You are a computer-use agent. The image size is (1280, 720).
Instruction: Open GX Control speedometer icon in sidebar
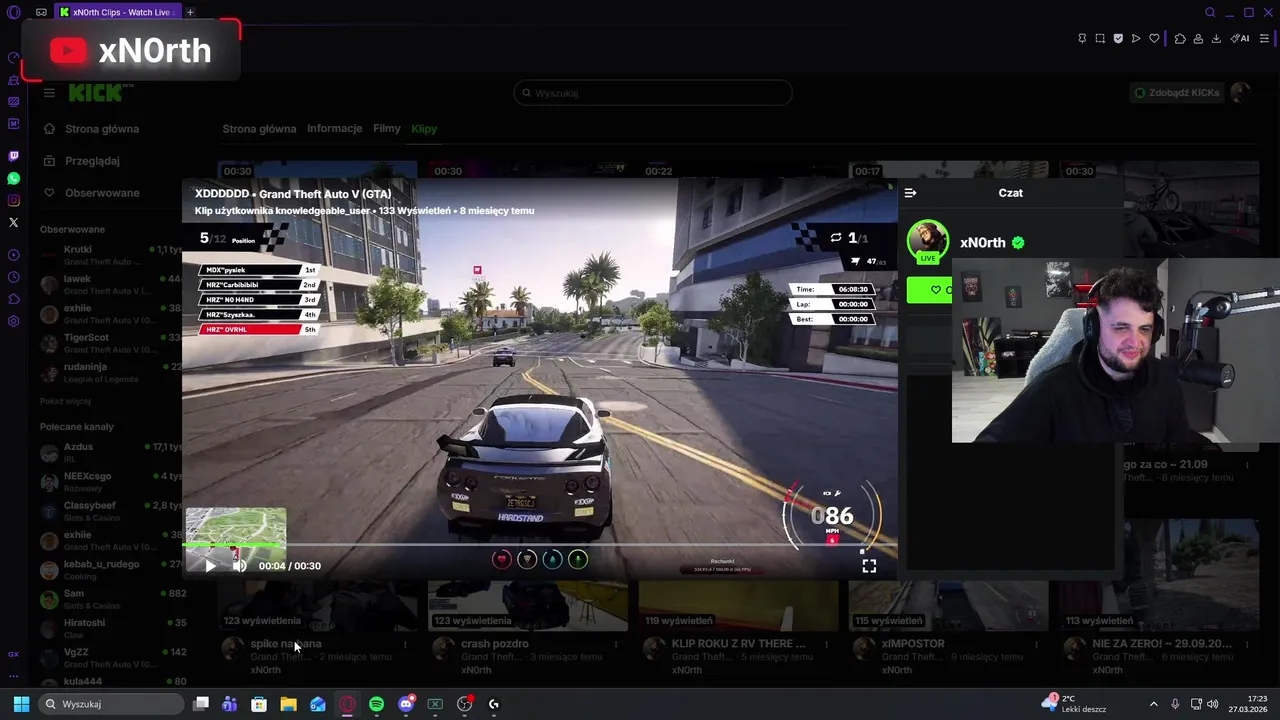[13, 57]
